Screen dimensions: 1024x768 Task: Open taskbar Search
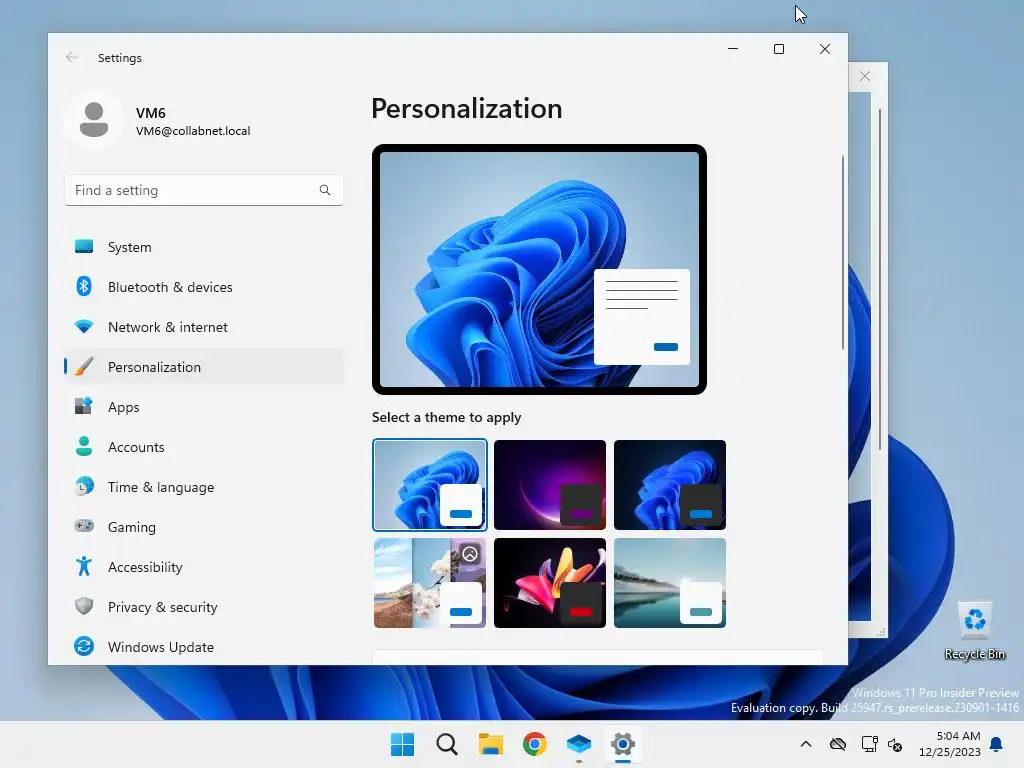(447, 744)
